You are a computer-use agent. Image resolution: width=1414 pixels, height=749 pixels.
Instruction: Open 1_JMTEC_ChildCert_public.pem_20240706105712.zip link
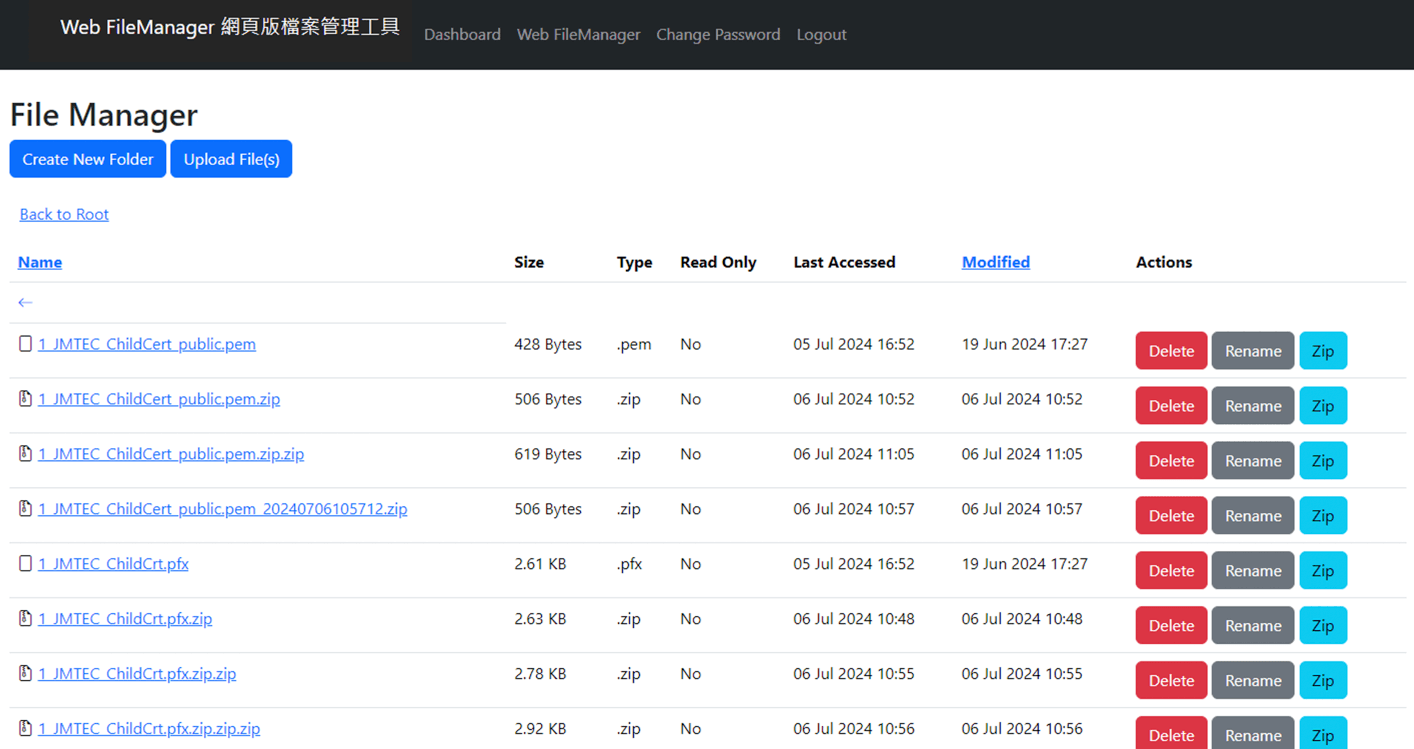(223, 509)
